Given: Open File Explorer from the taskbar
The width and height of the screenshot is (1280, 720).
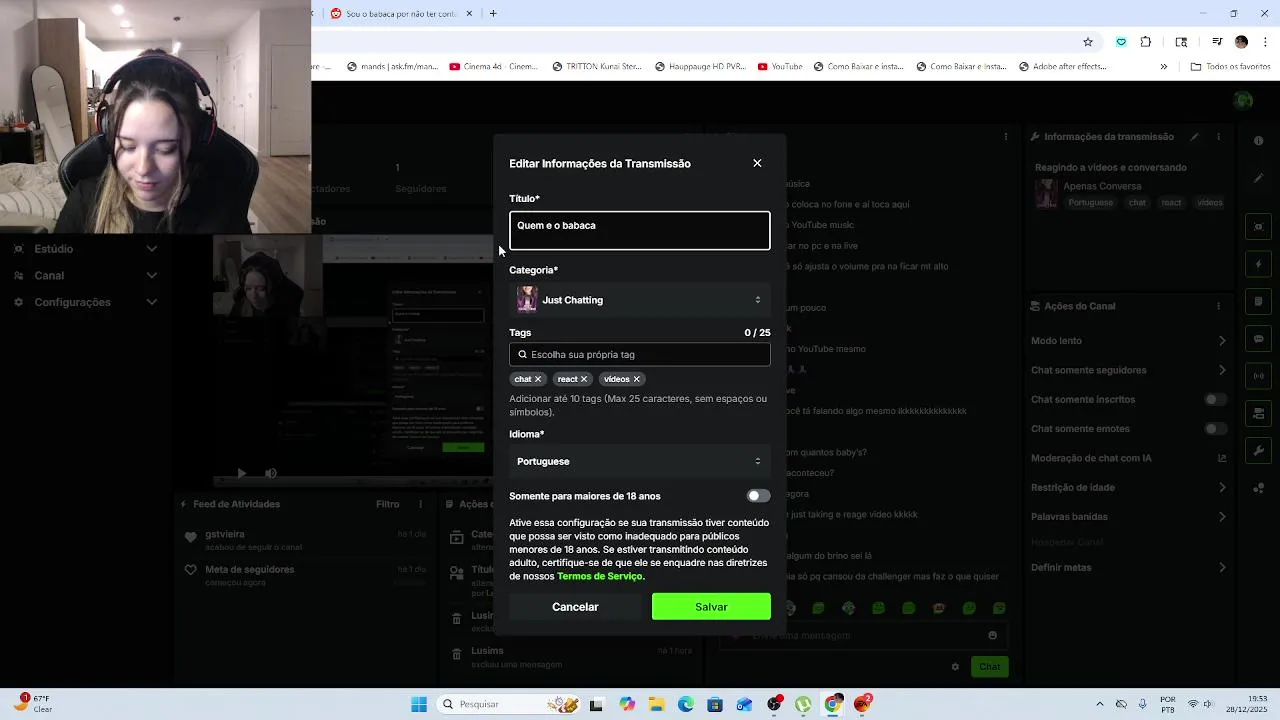Looking at the screenshot, I should 656,704.
